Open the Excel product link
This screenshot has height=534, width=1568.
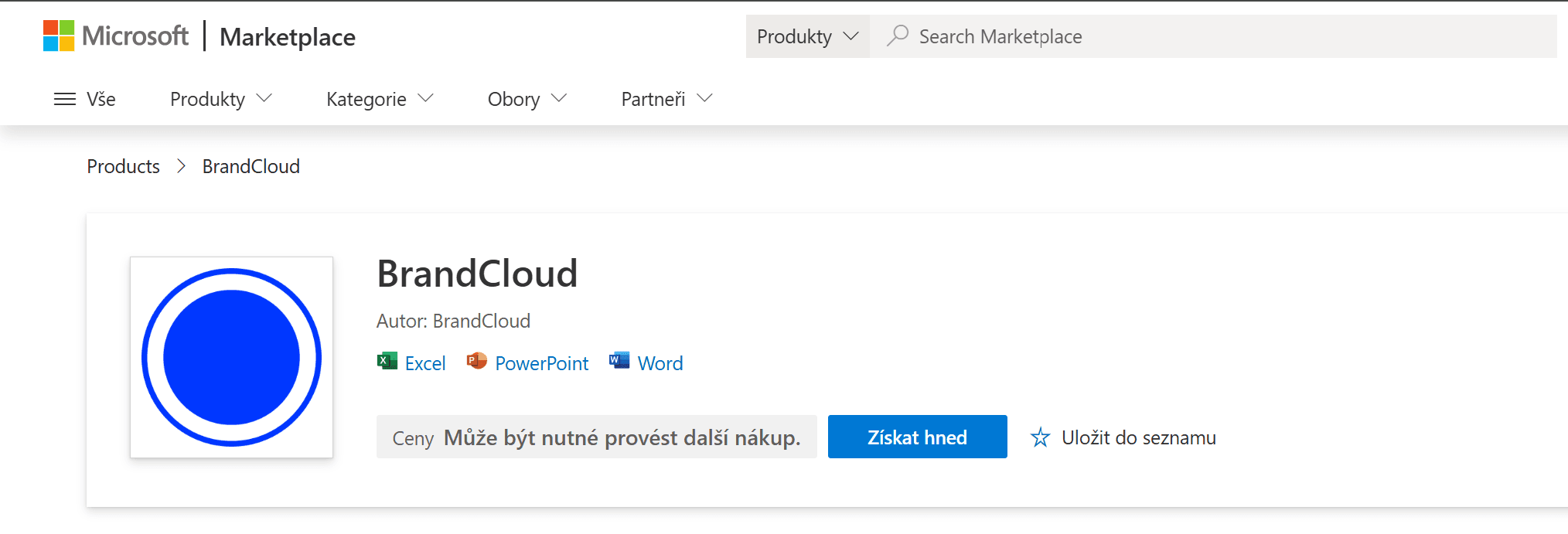tap(425, 363)
